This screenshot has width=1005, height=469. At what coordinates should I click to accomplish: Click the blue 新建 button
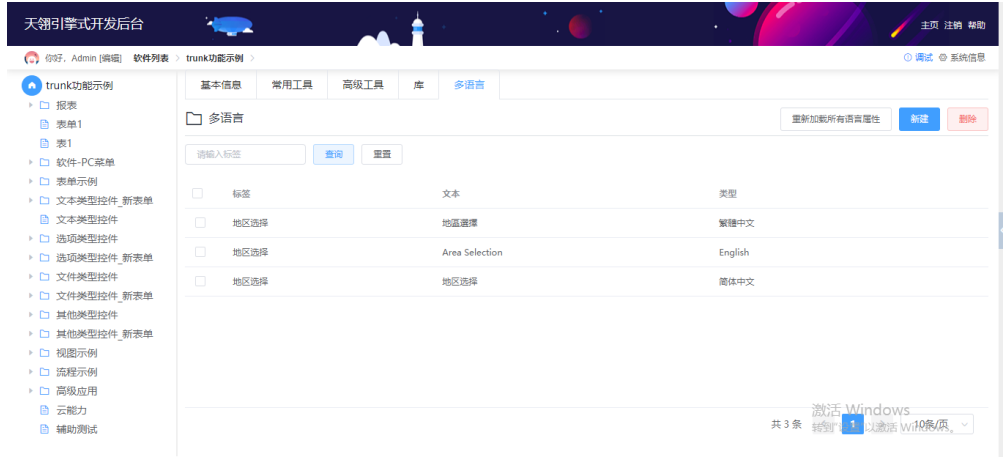pyautogui.click(x=918, y=119)
